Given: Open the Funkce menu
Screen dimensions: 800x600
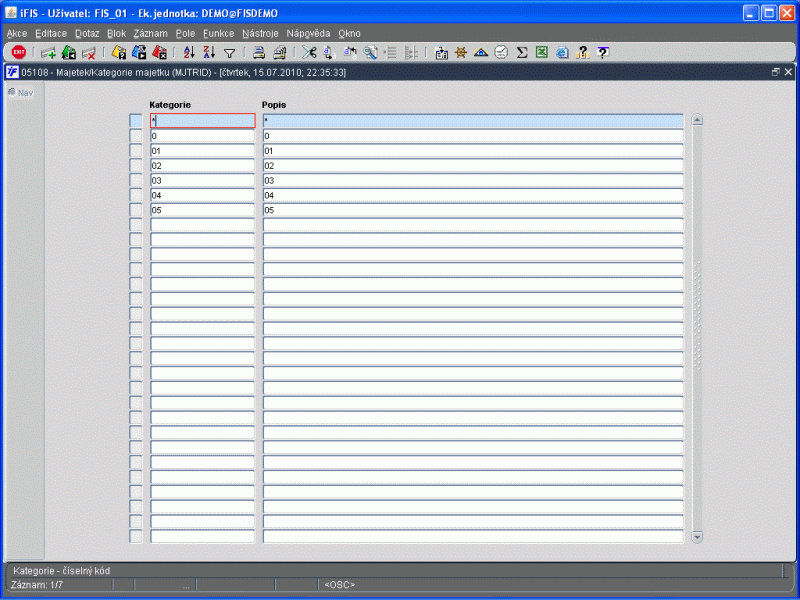Looking at the screenshot, I should tap(218, 33).
